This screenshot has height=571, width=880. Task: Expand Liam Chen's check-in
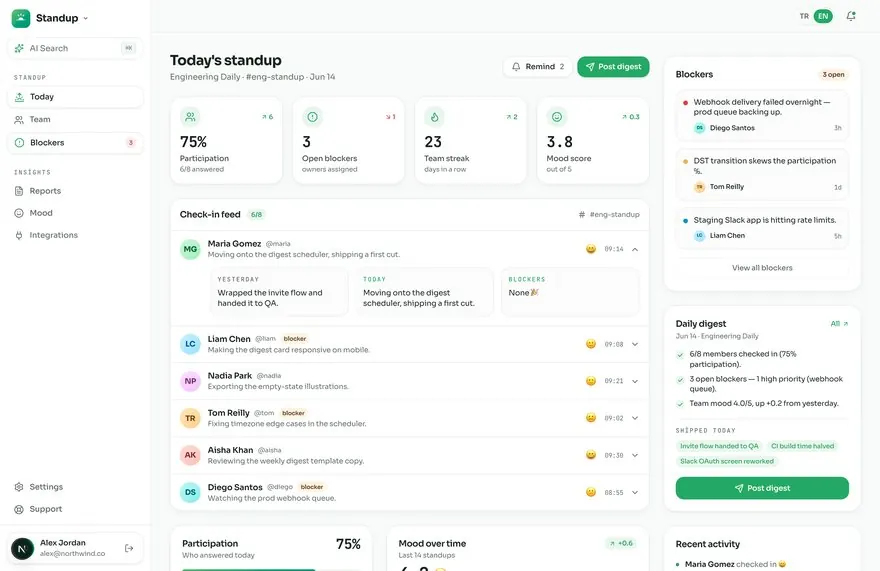tap(635, 345)
